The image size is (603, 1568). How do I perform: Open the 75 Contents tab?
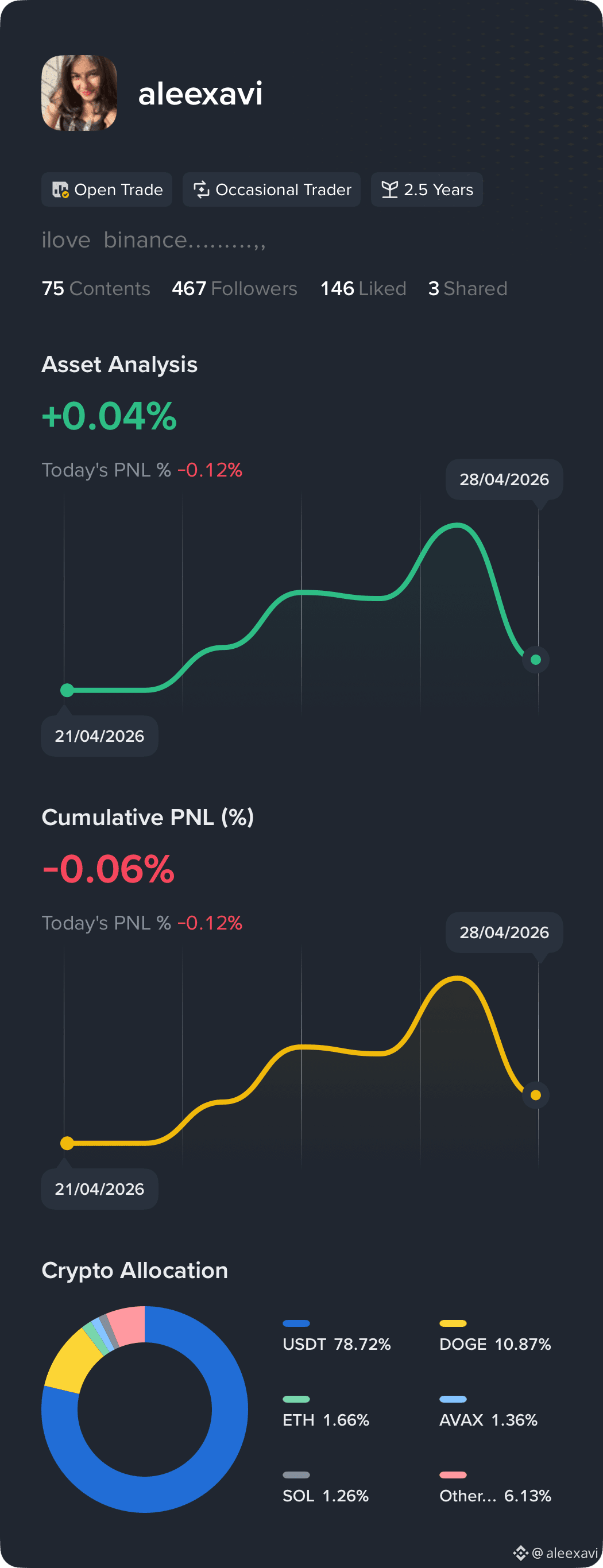point(96,289)
